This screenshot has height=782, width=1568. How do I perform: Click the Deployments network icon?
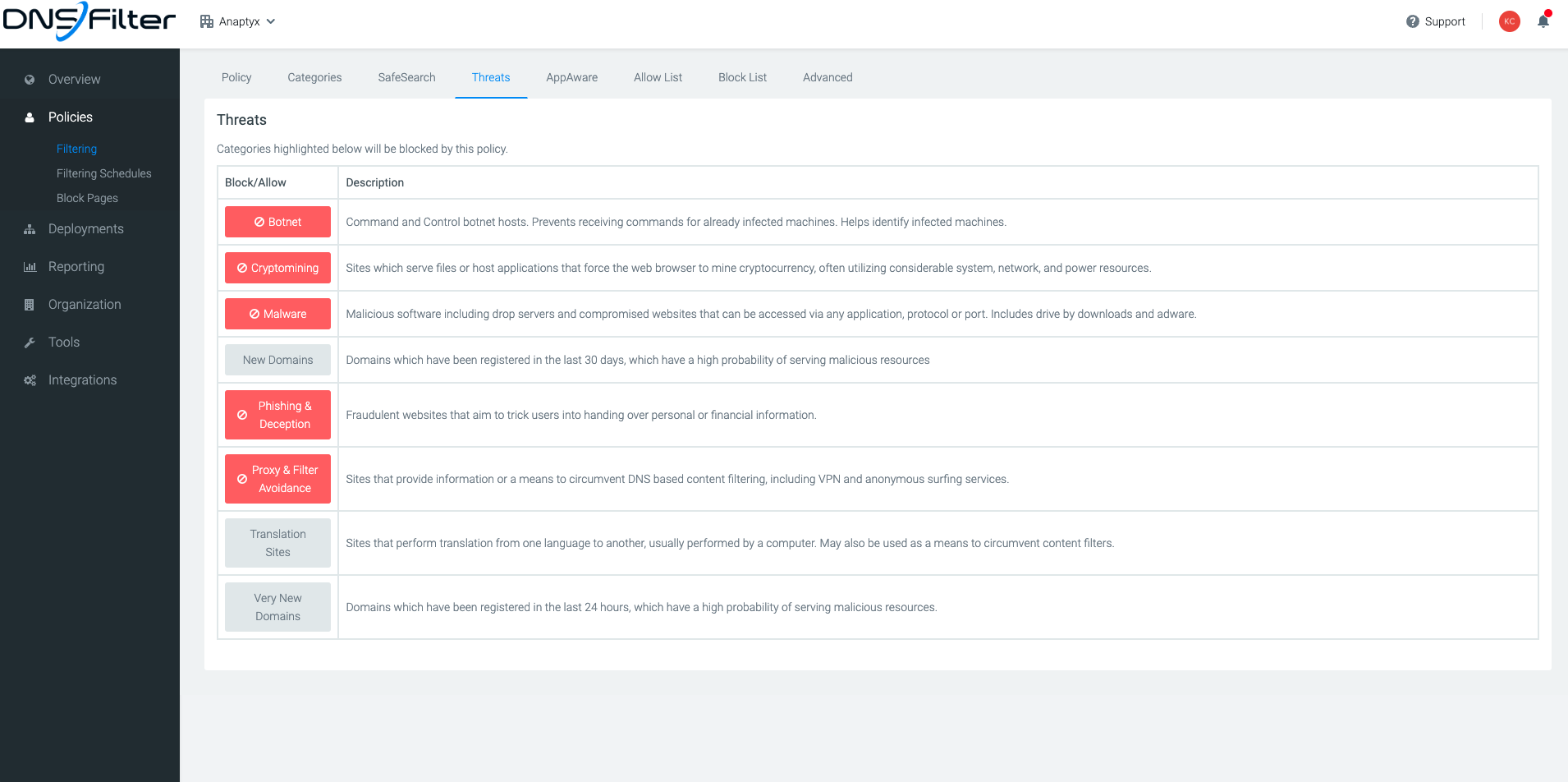(x=30, y=229)
